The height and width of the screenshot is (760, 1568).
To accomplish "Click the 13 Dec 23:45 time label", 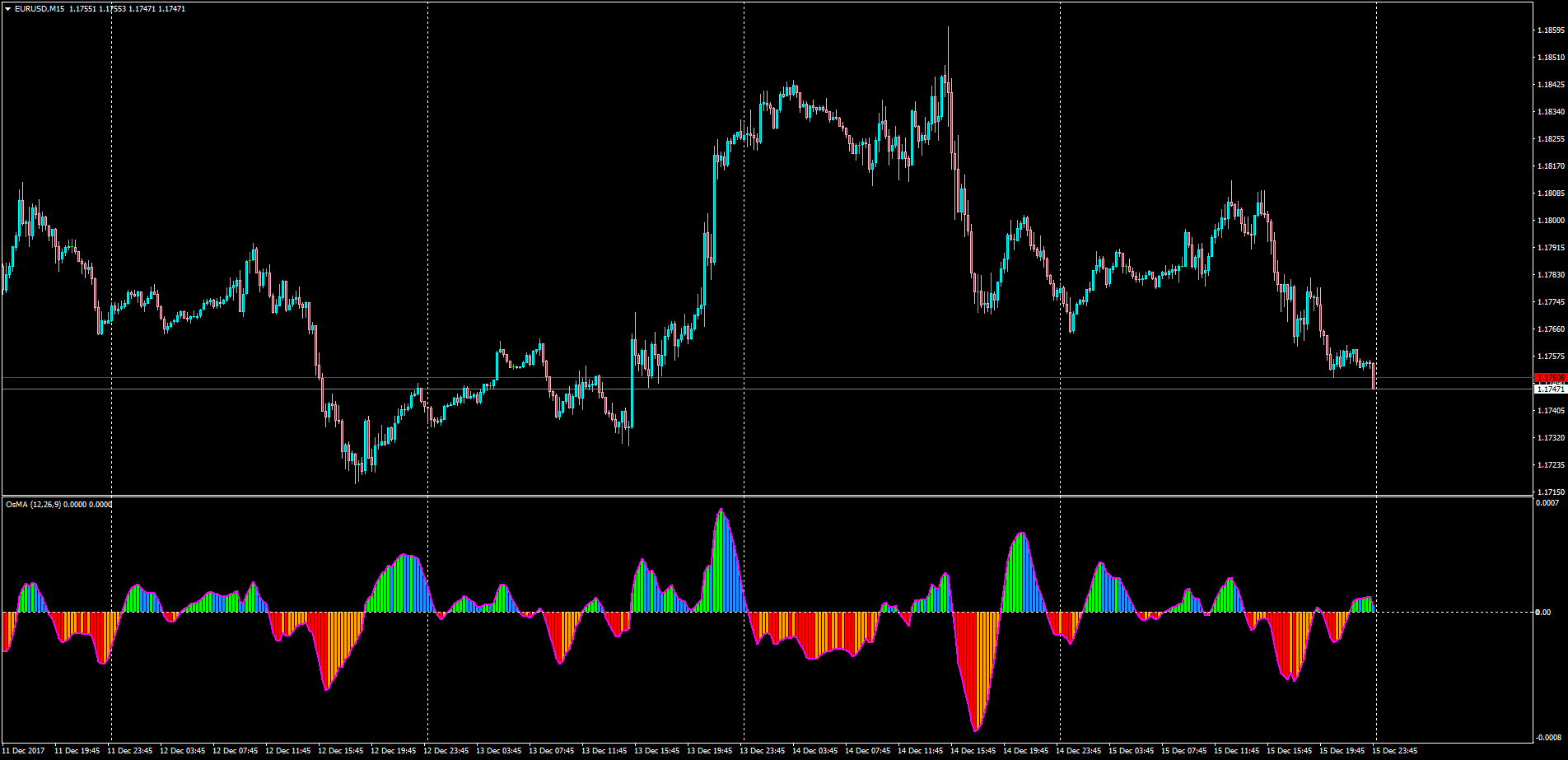I will pos(763,751).
